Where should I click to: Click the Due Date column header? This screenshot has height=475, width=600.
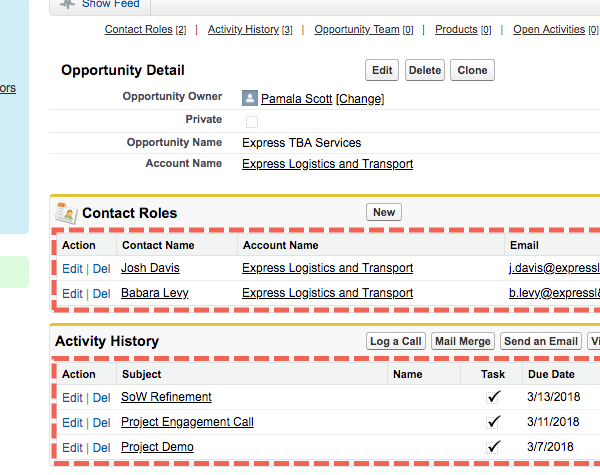551,374
